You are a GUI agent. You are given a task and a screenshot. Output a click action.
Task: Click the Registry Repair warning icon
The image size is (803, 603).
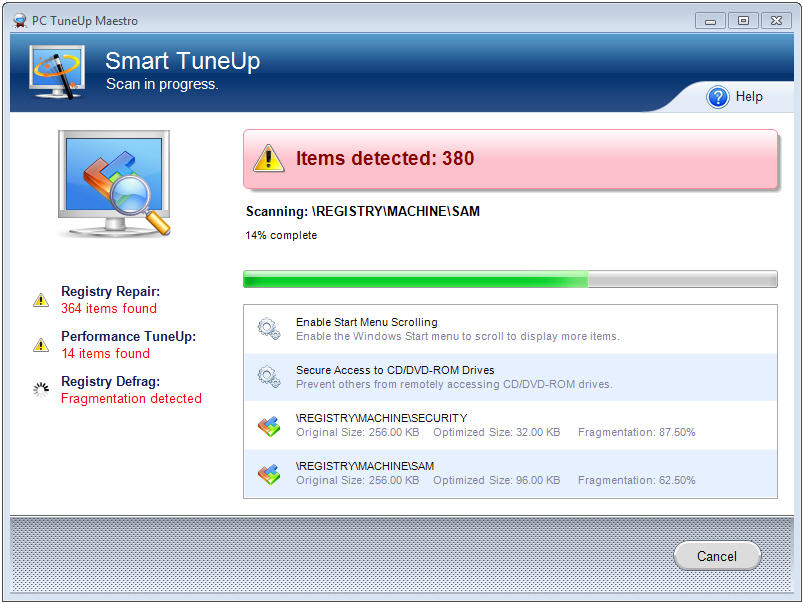pos(41,300)
